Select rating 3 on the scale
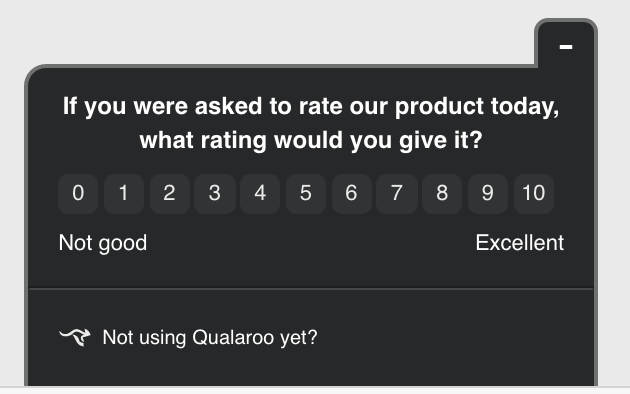The image size is (630, 394). [x=215, y=194]
